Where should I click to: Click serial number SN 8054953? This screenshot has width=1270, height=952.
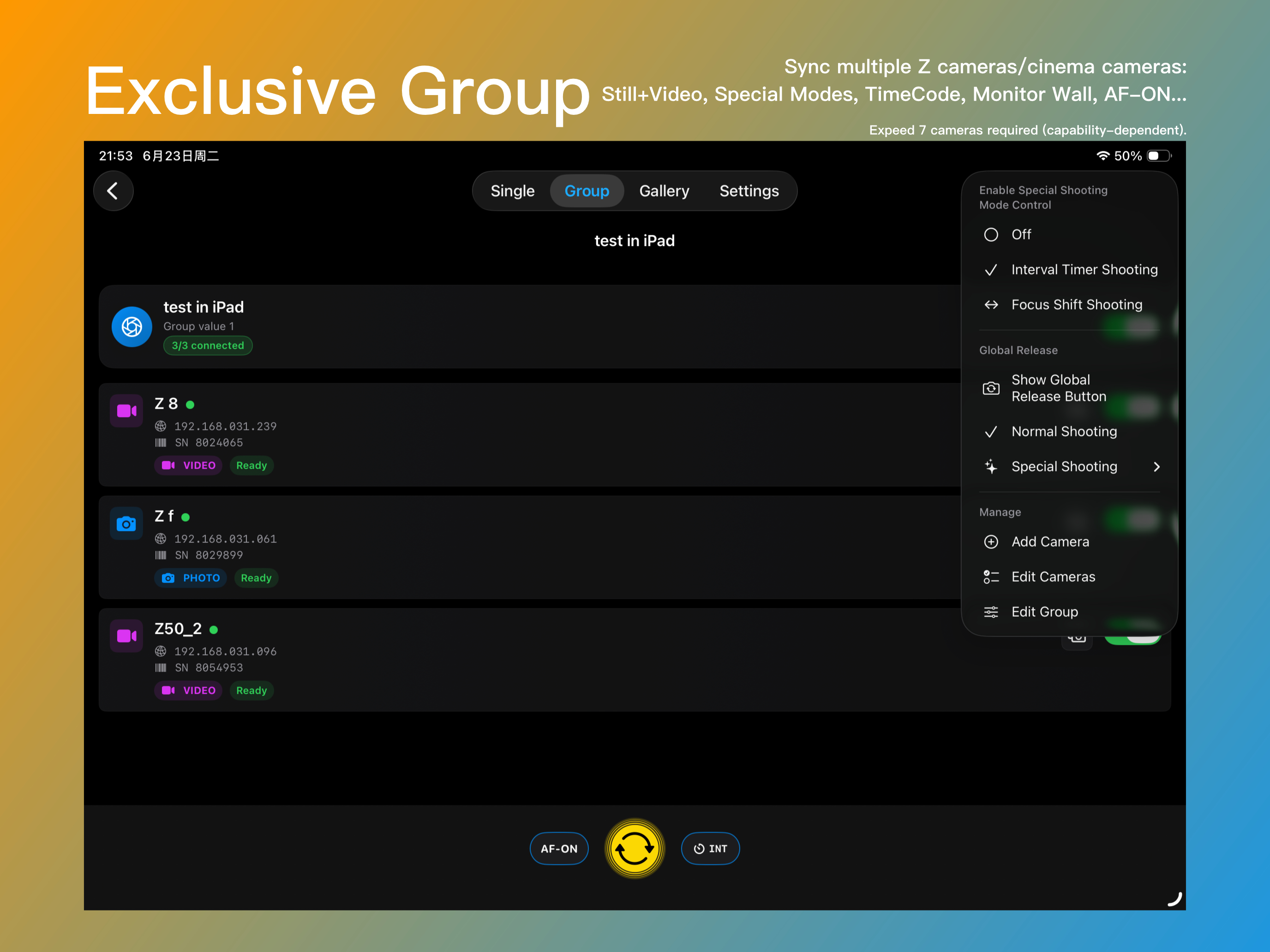coord(209,667)
